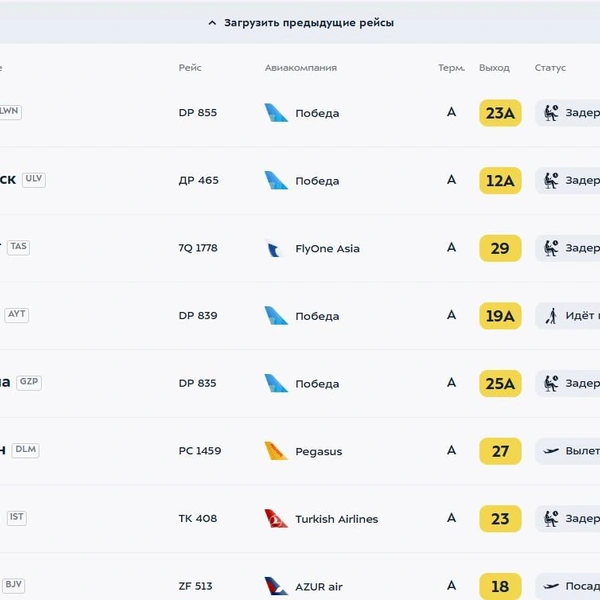The height and width of the screenshot is (600, 600).
Task: Click the 'Рейс' column header
Action: pos(190,68)
